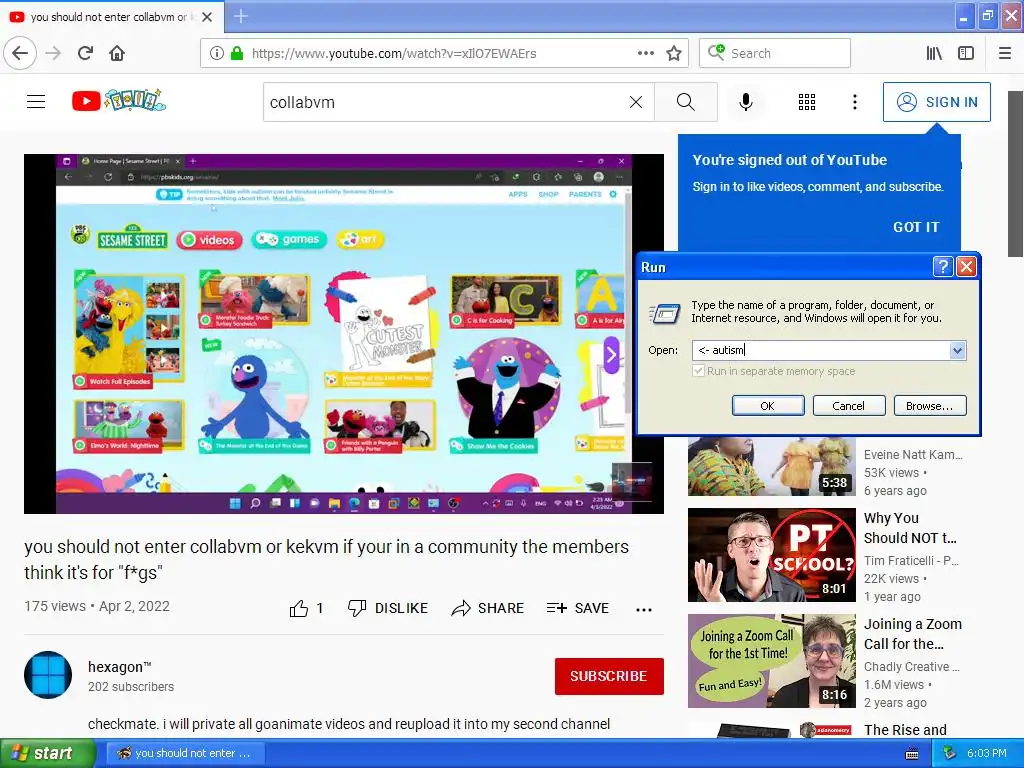Click '175 views • Apr 2, 2022' text
1024x768 pixels.
point(97,606)
